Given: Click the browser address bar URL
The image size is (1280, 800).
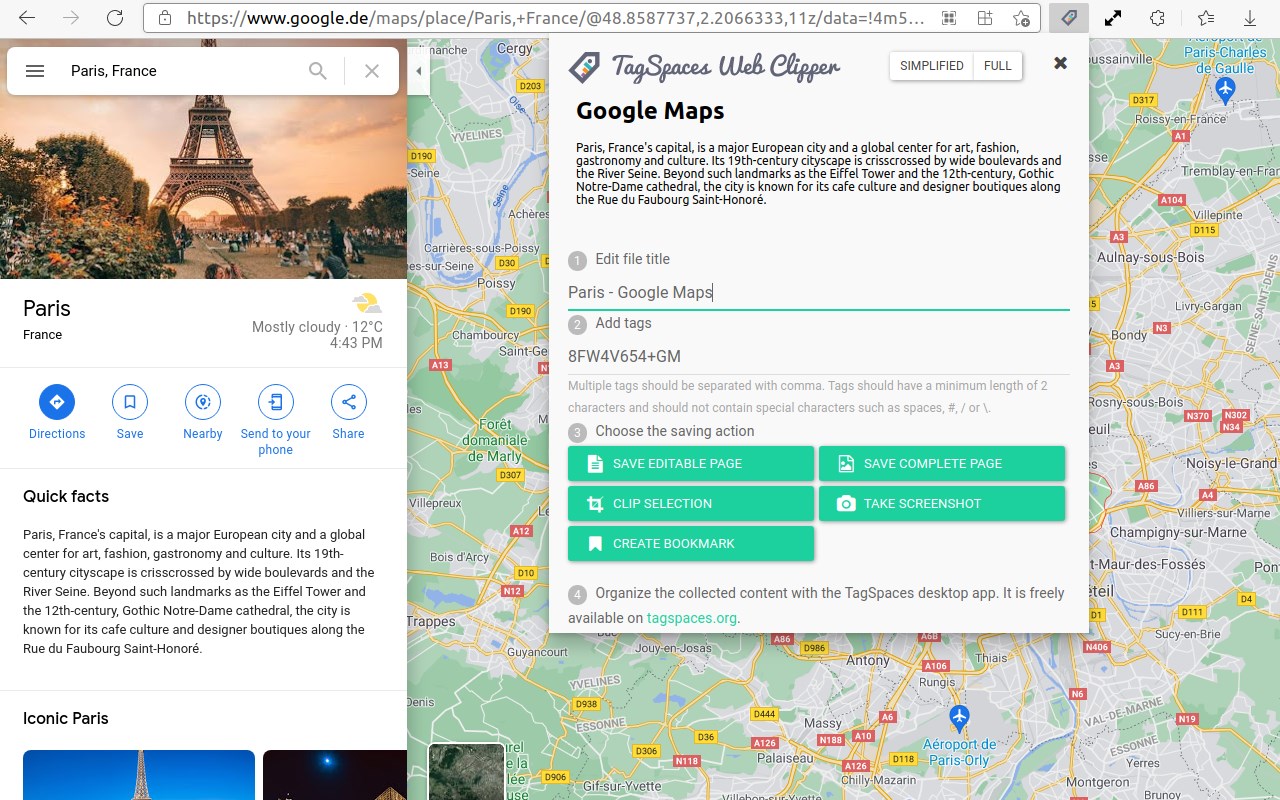Looking at the screenshot, I should point(555,18).
